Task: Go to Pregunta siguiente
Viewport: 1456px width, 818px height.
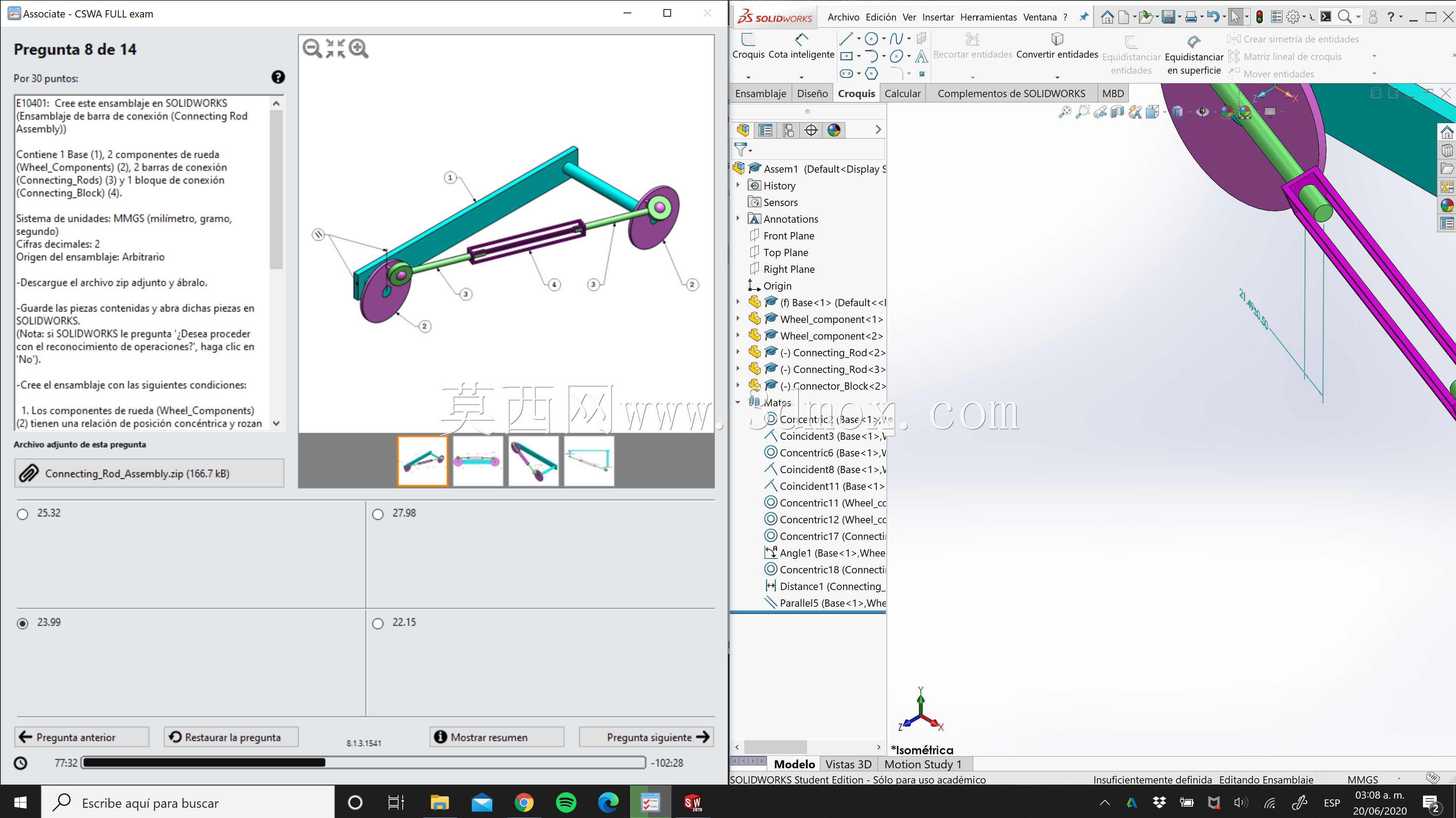Action: point(647,737)
